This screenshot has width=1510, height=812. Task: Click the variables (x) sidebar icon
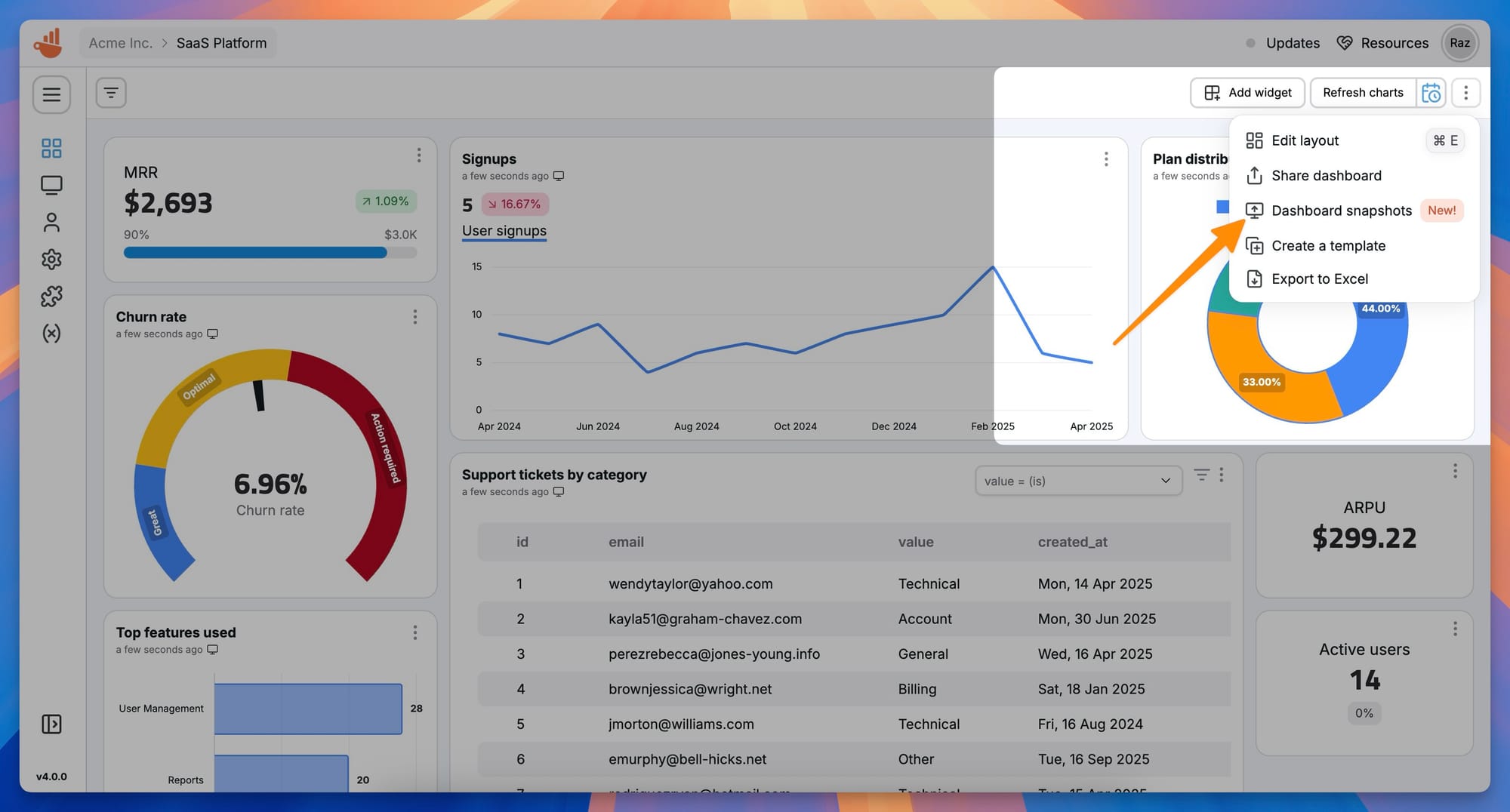(x=51, y=333)
